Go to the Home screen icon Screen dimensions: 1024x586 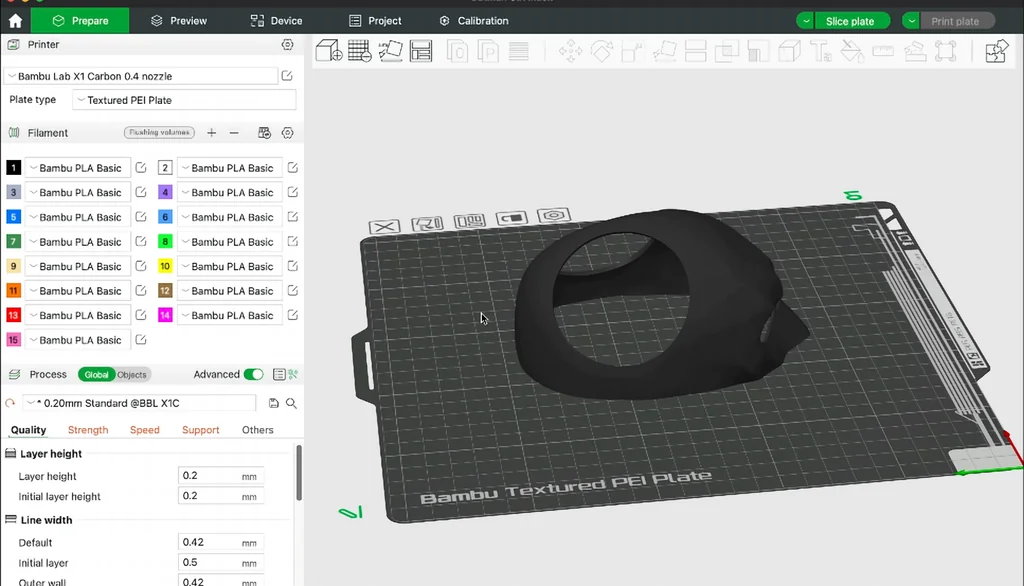point(16,21)
